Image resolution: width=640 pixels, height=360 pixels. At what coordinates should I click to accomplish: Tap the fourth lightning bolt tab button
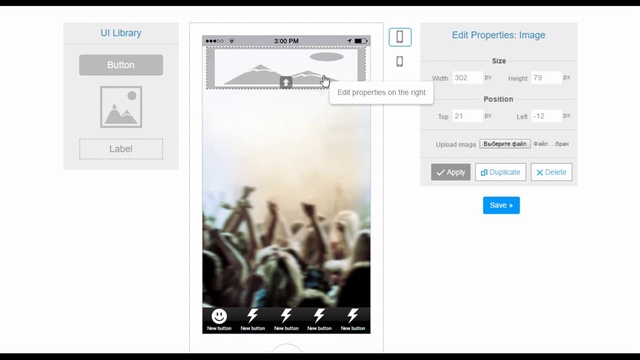coord(319,320)
